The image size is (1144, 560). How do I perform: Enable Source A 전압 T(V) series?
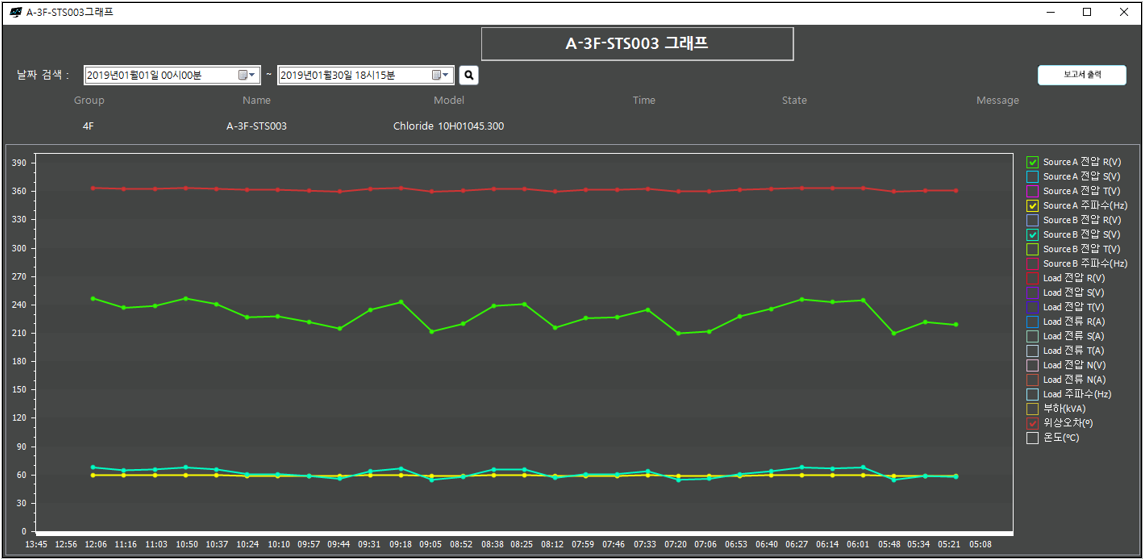pos(1033,191)
